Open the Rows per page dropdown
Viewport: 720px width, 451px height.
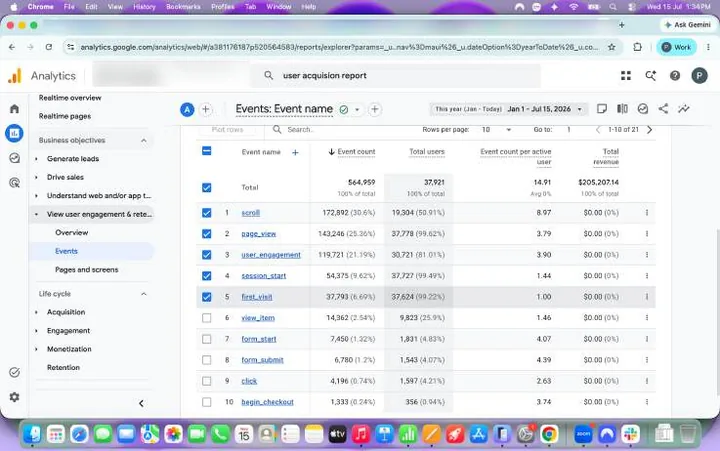point(496,130)
